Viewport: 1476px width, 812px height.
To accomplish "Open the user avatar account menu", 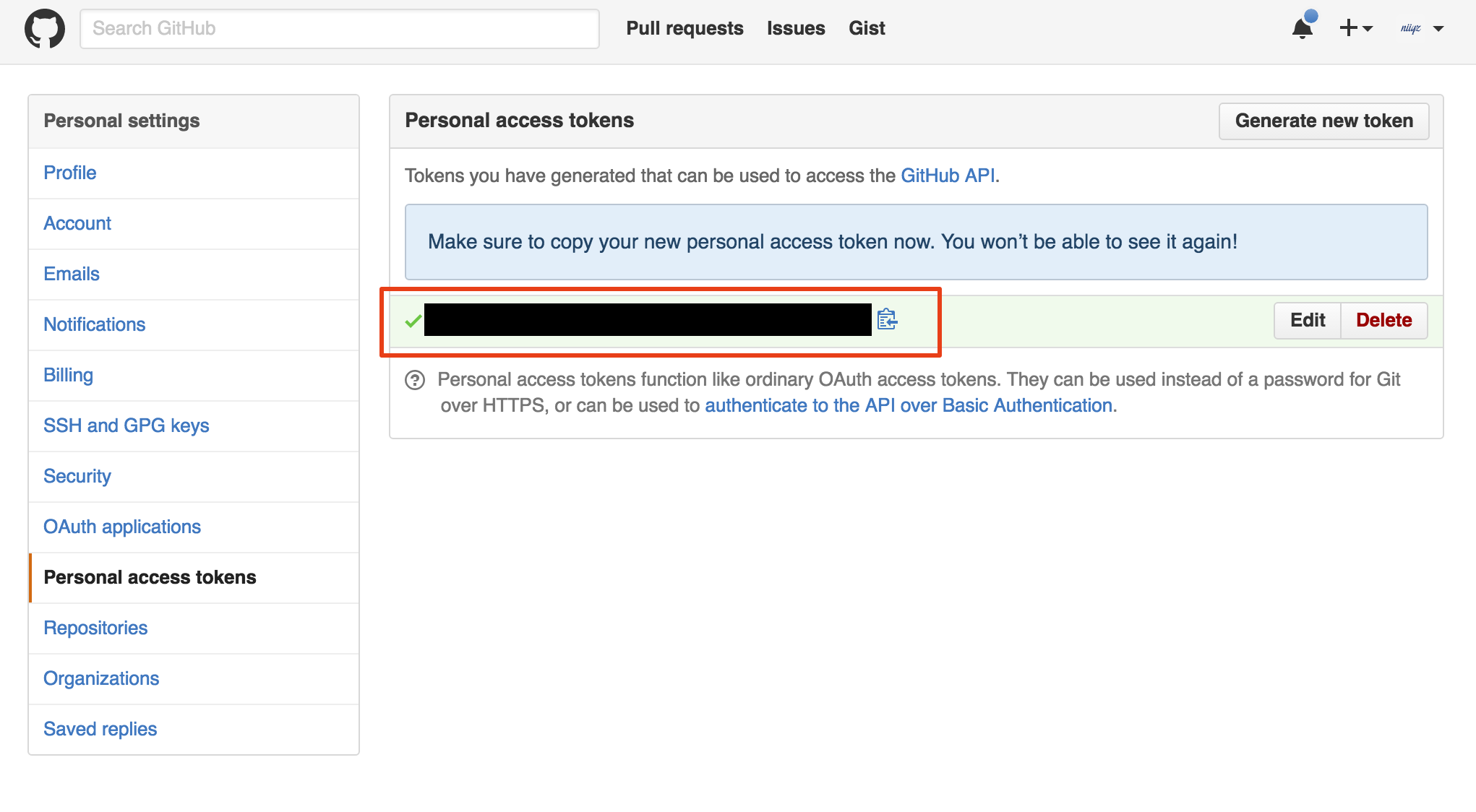I will [x=1421, y=28].
